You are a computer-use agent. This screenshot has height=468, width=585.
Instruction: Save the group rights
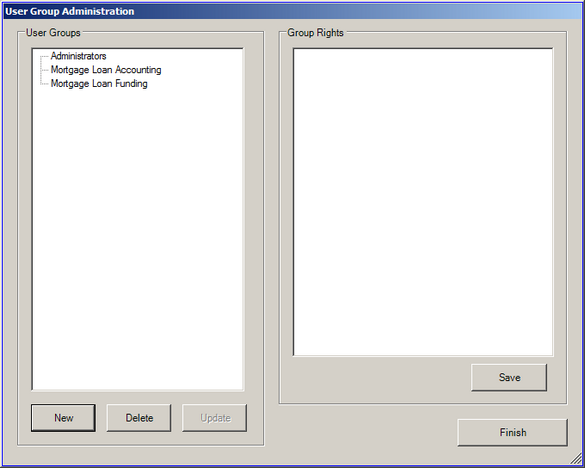509,377
